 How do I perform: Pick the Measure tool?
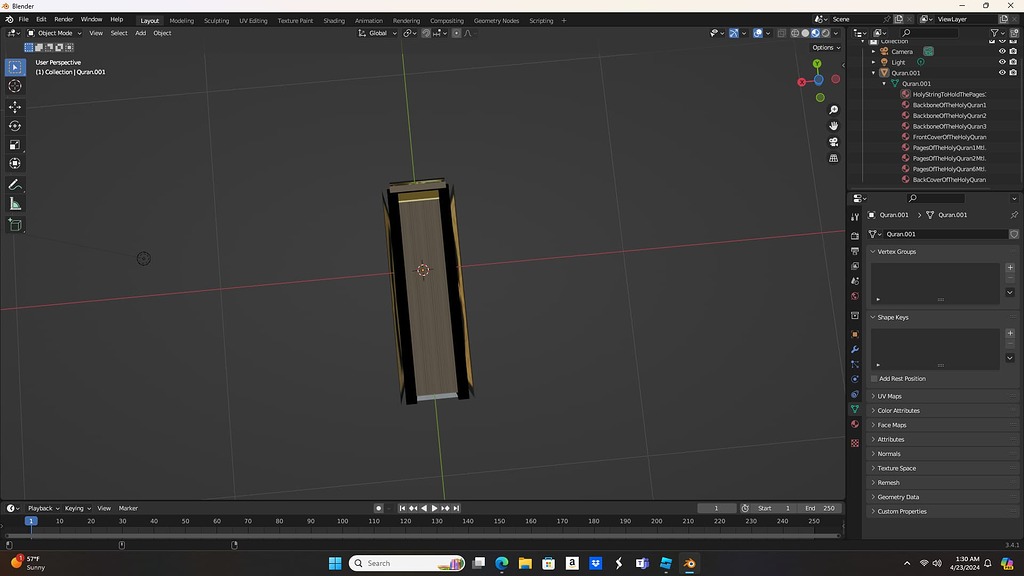15,204
